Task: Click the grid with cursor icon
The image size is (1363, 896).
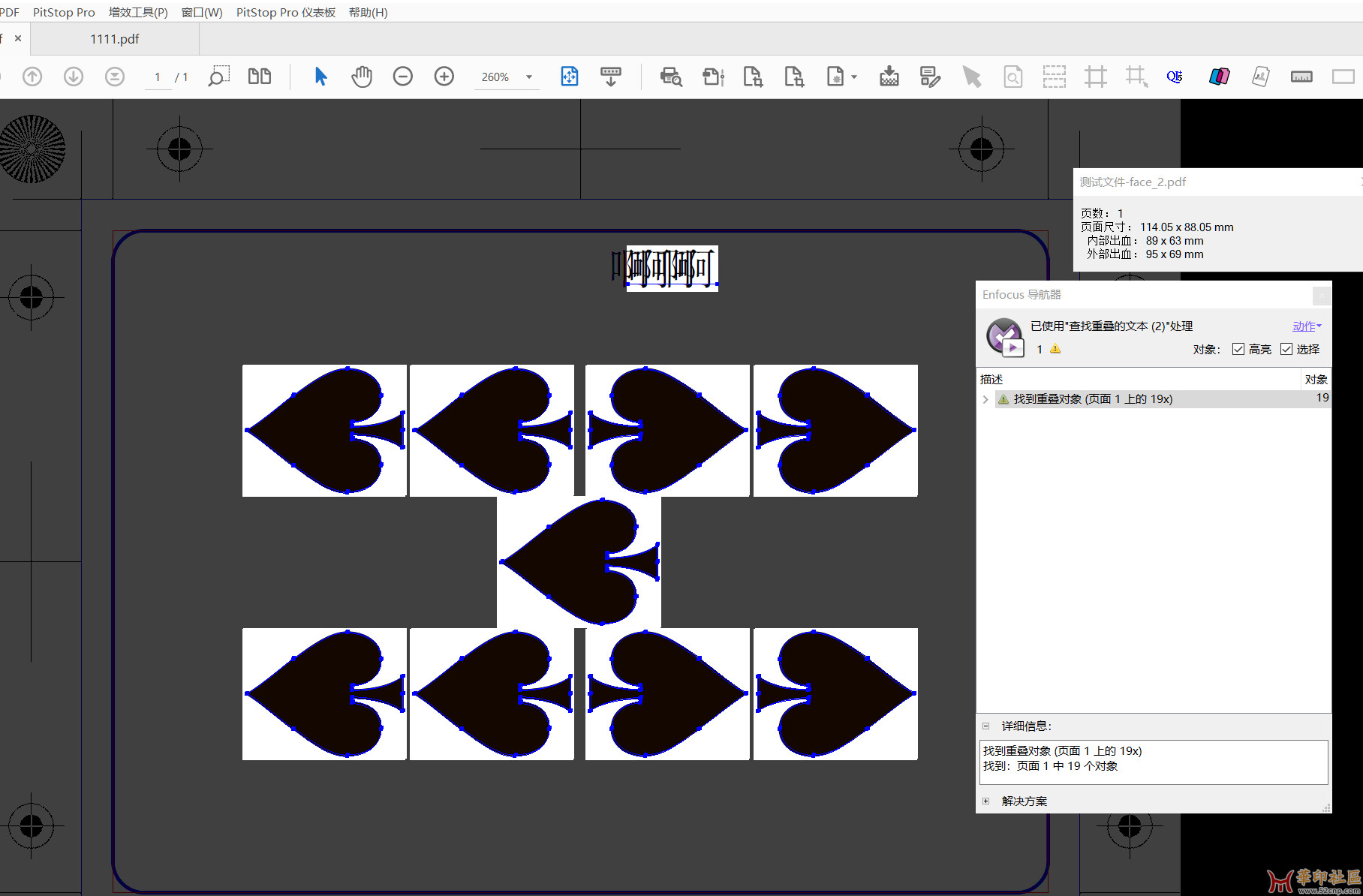Action: (x=1137, y=77)
